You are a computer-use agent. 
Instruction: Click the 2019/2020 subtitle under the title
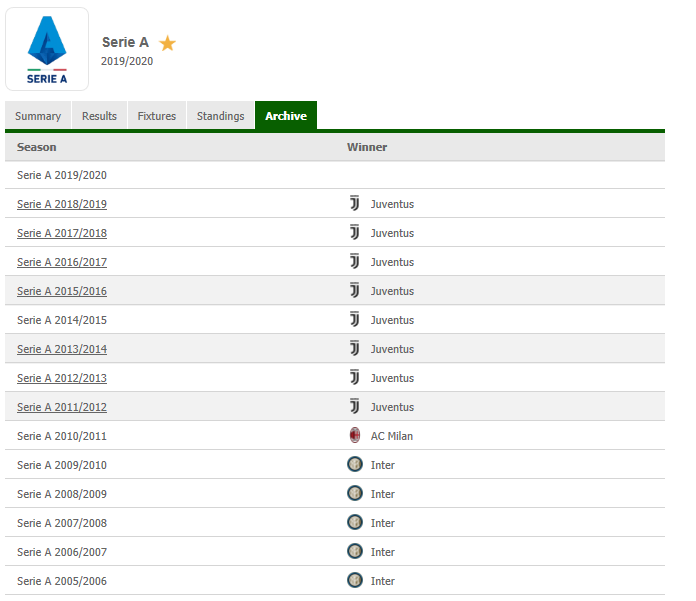coord(127,61)
